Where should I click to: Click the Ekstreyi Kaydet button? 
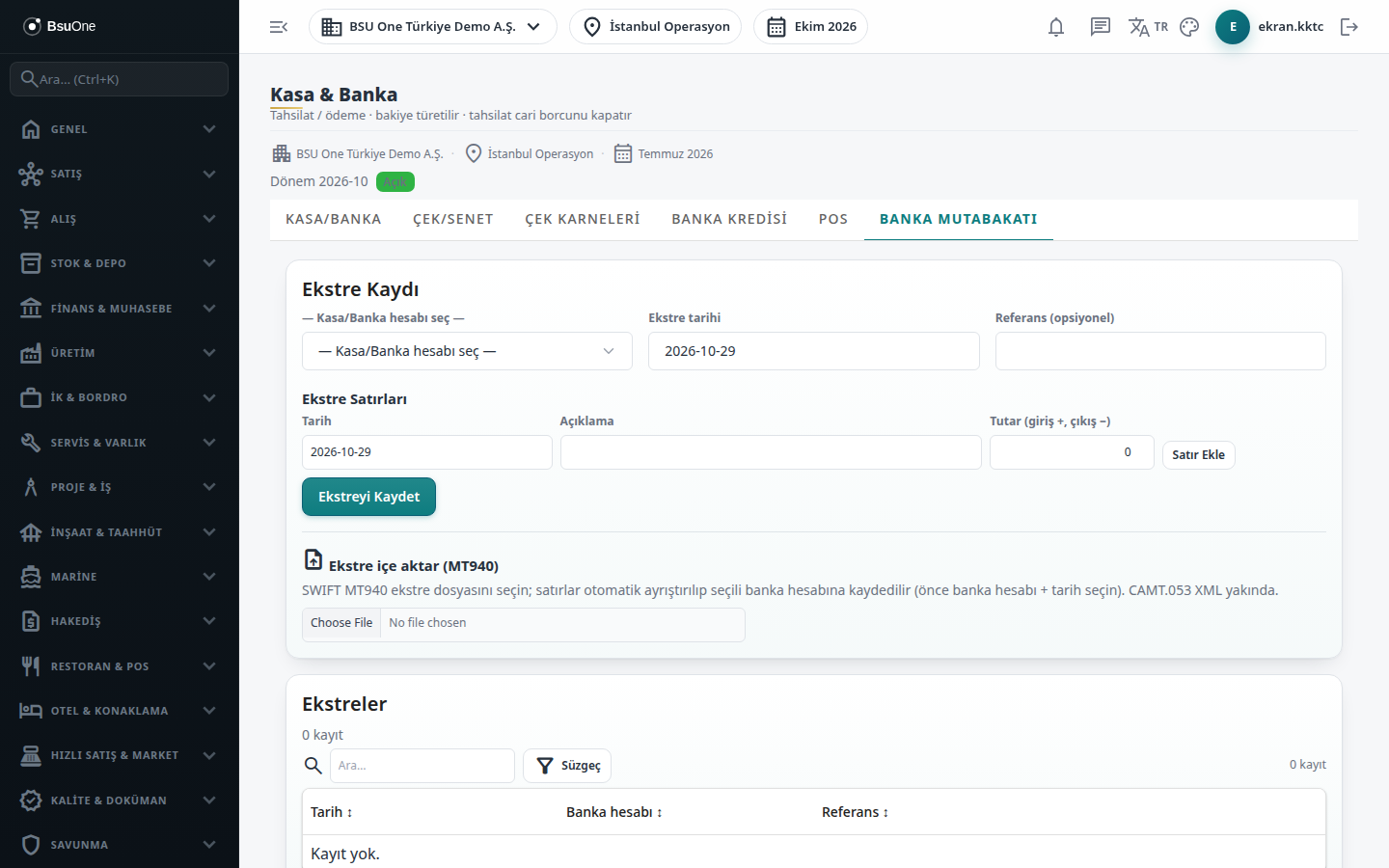368,497
